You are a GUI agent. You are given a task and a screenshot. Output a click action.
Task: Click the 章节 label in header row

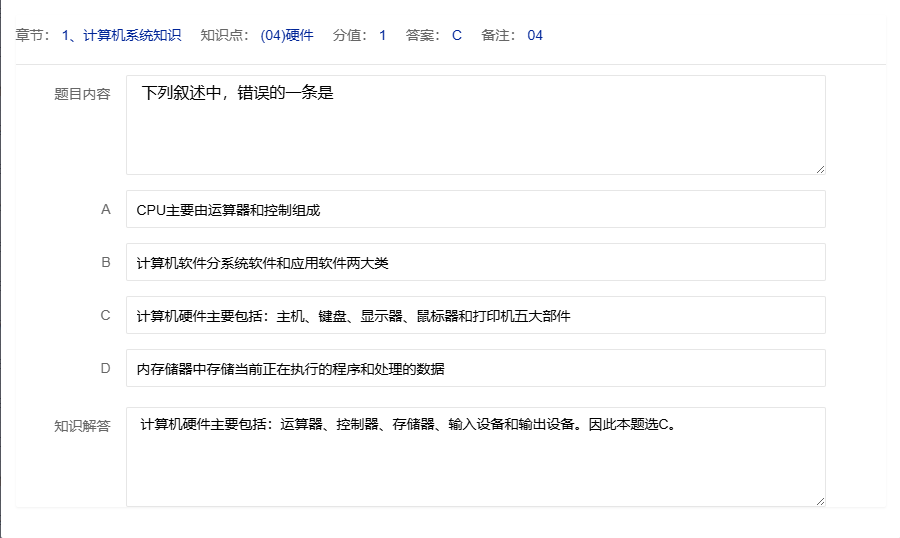click(x=34, y=35)
